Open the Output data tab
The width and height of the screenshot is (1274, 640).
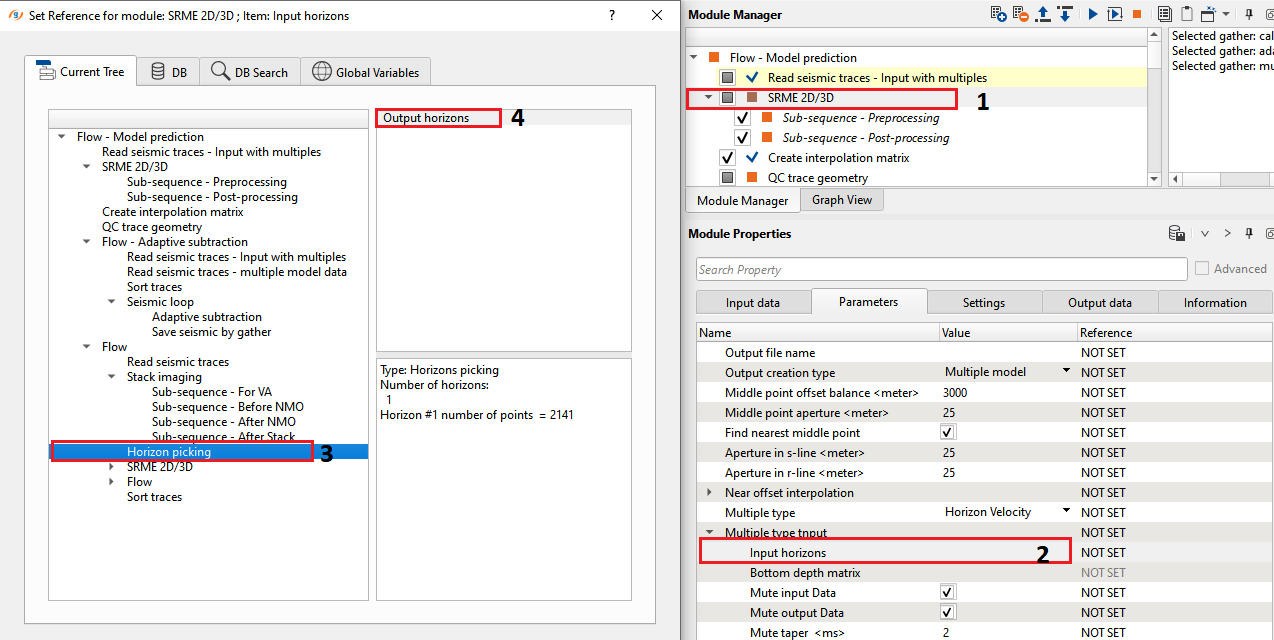(1099, 302)
